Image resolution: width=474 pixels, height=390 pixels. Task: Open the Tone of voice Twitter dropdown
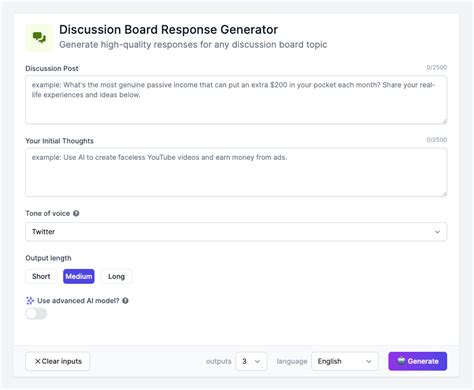click(236, 232)
